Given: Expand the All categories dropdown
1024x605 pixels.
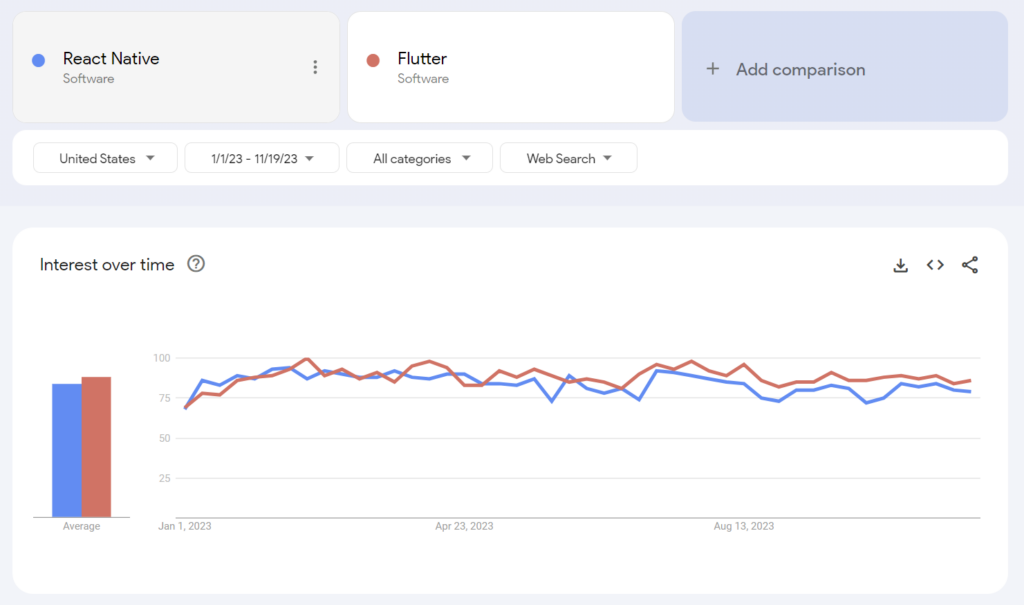Looking at the screenshot, I should pos(419,157).
